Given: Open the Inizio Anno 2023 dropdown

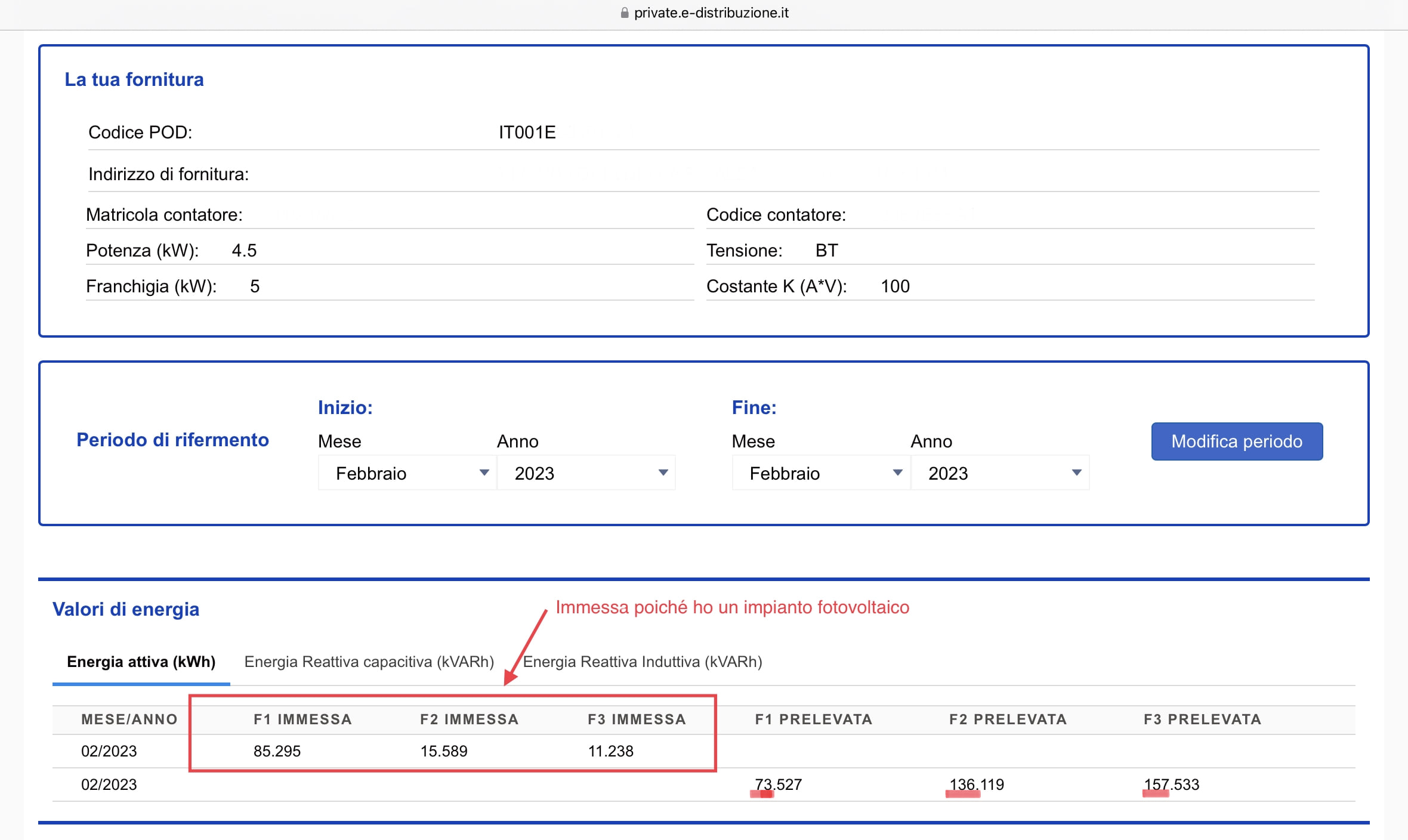Looking at the screenshot, I should pyautogui.click(x=586, y=473).
